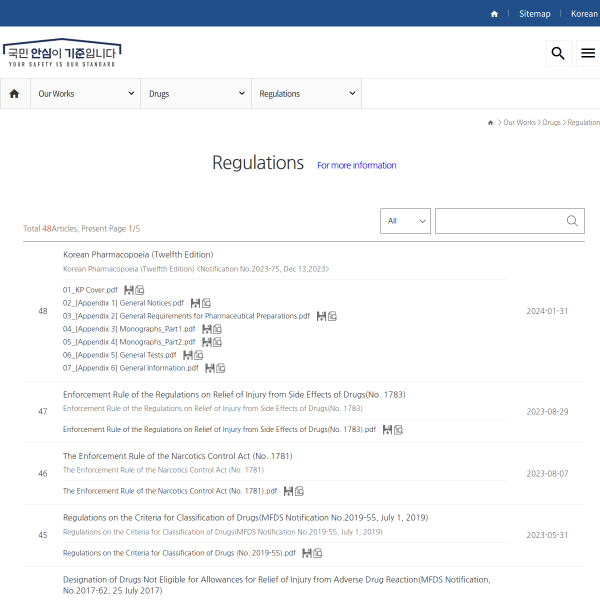Viewport: 600px width, 600px height.
Task: Preview 04 Monographs_Part1.pdf with its viewer icon
Action: coord(217,329)
